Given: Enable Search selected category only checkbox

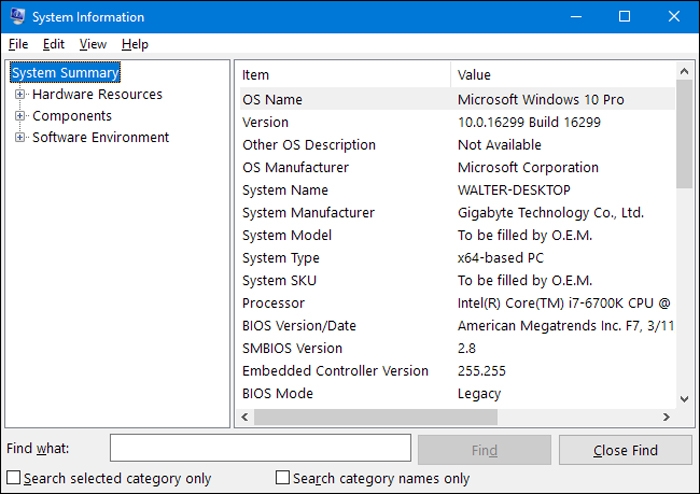Looking at the screenshot, I should [13, 478].
